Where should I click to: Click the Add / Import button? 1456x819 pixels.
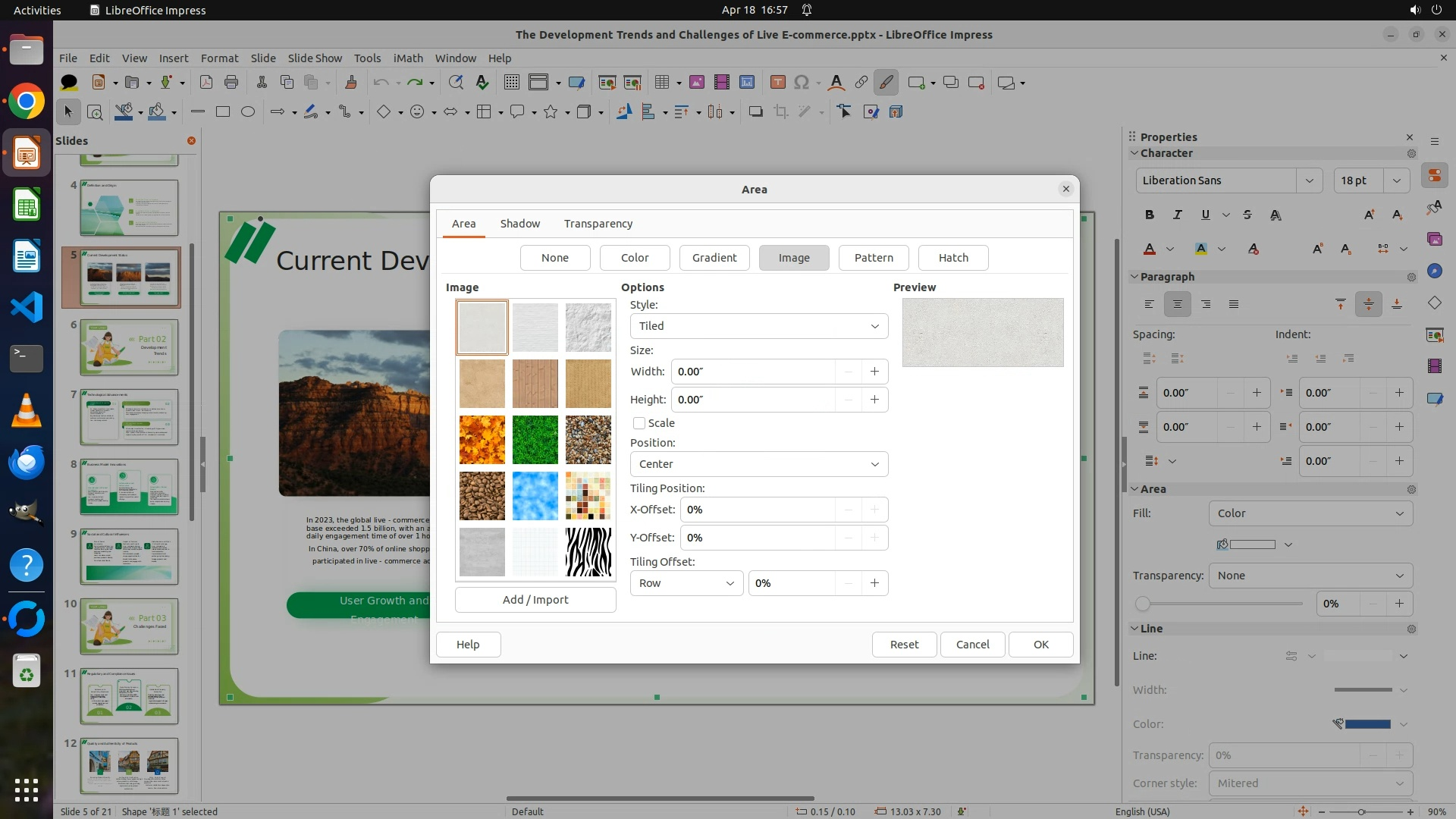535,600
